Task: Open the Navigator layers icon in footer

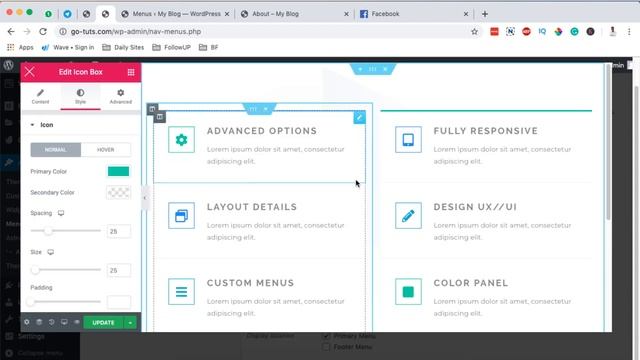Action: [39, 322]
